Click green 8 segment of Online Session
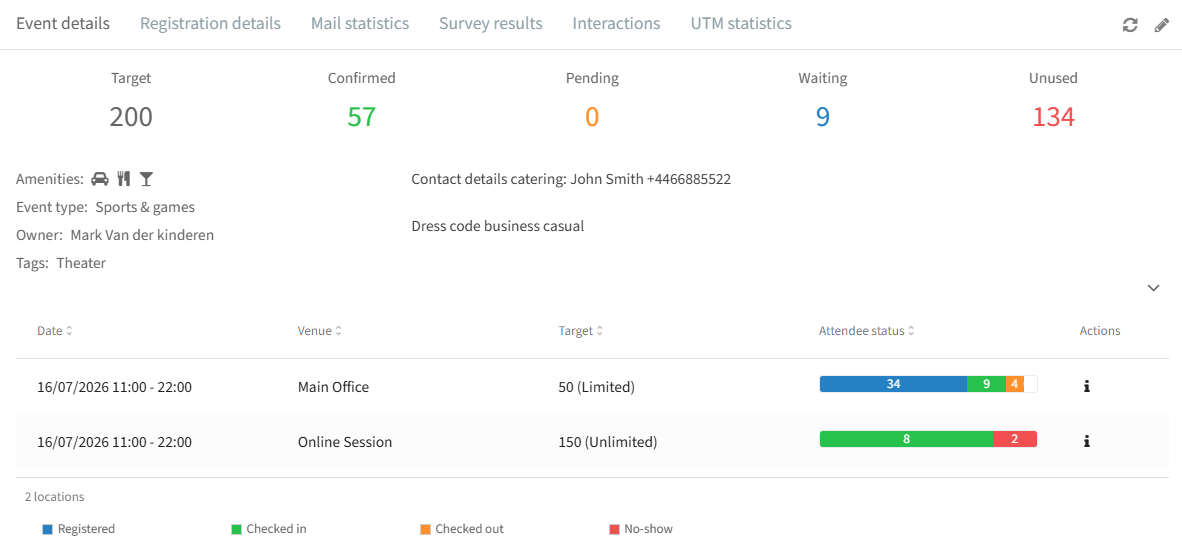1182x549 pixels. [906, 439]
